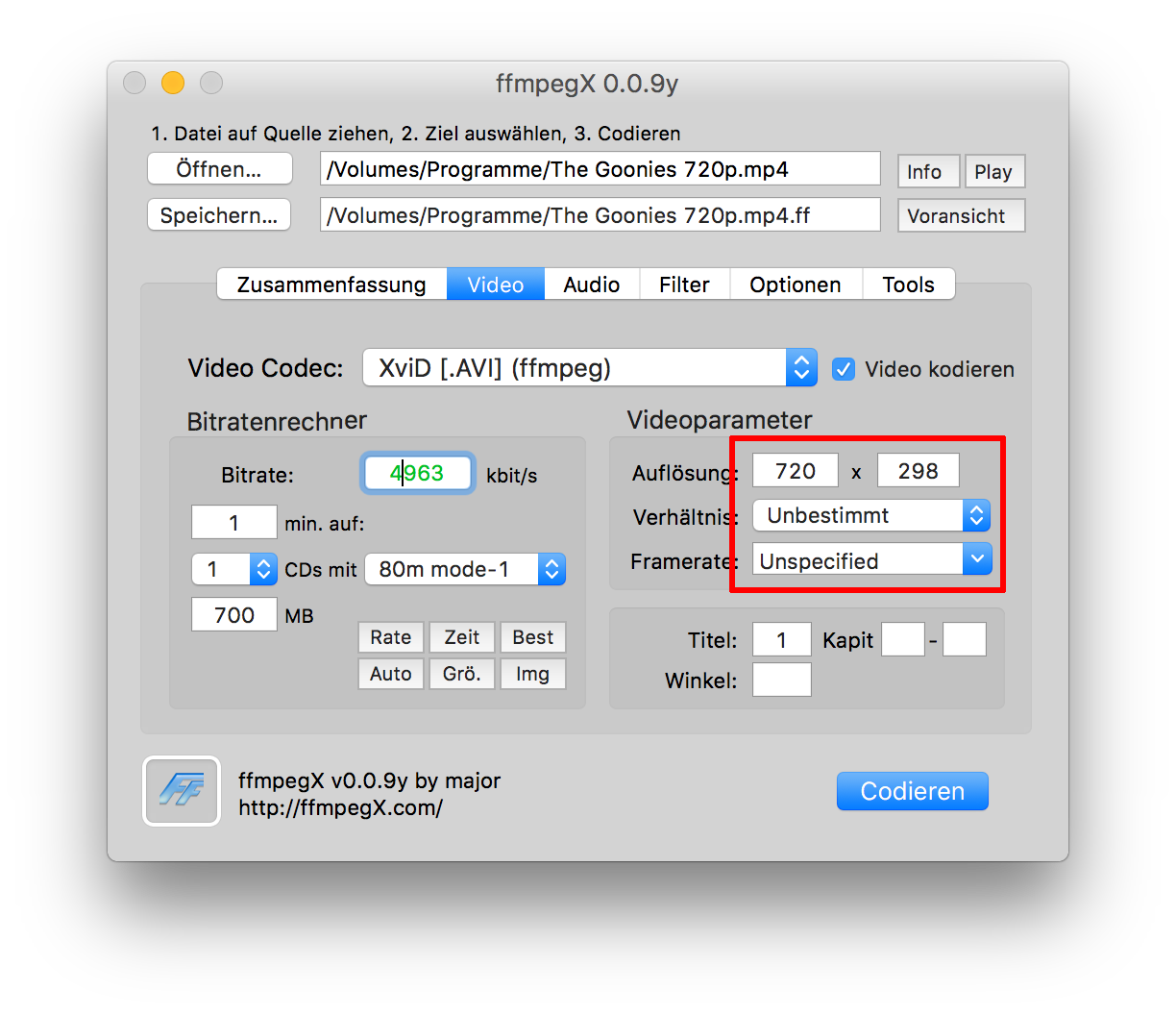1176x1015 pixels.
Task: Click the Öffnen... button
Action: [220, 169]
